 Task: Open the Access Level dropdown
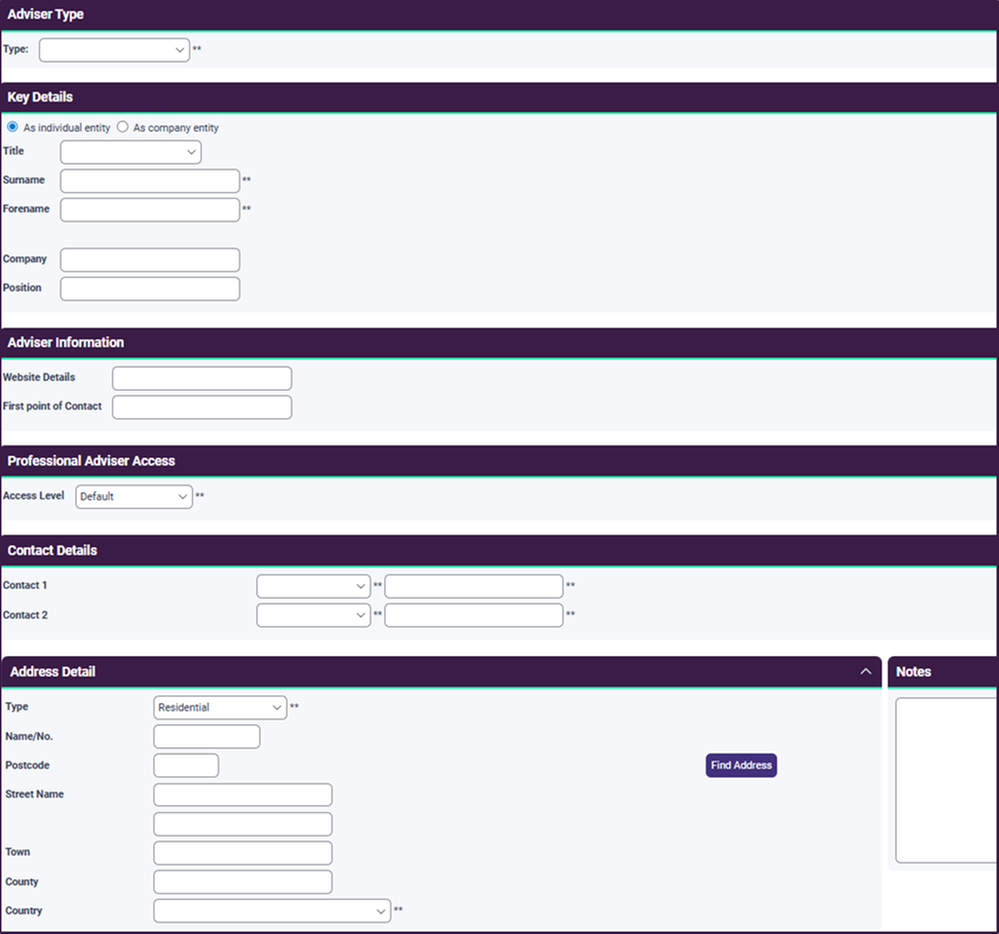click(134, 497)
